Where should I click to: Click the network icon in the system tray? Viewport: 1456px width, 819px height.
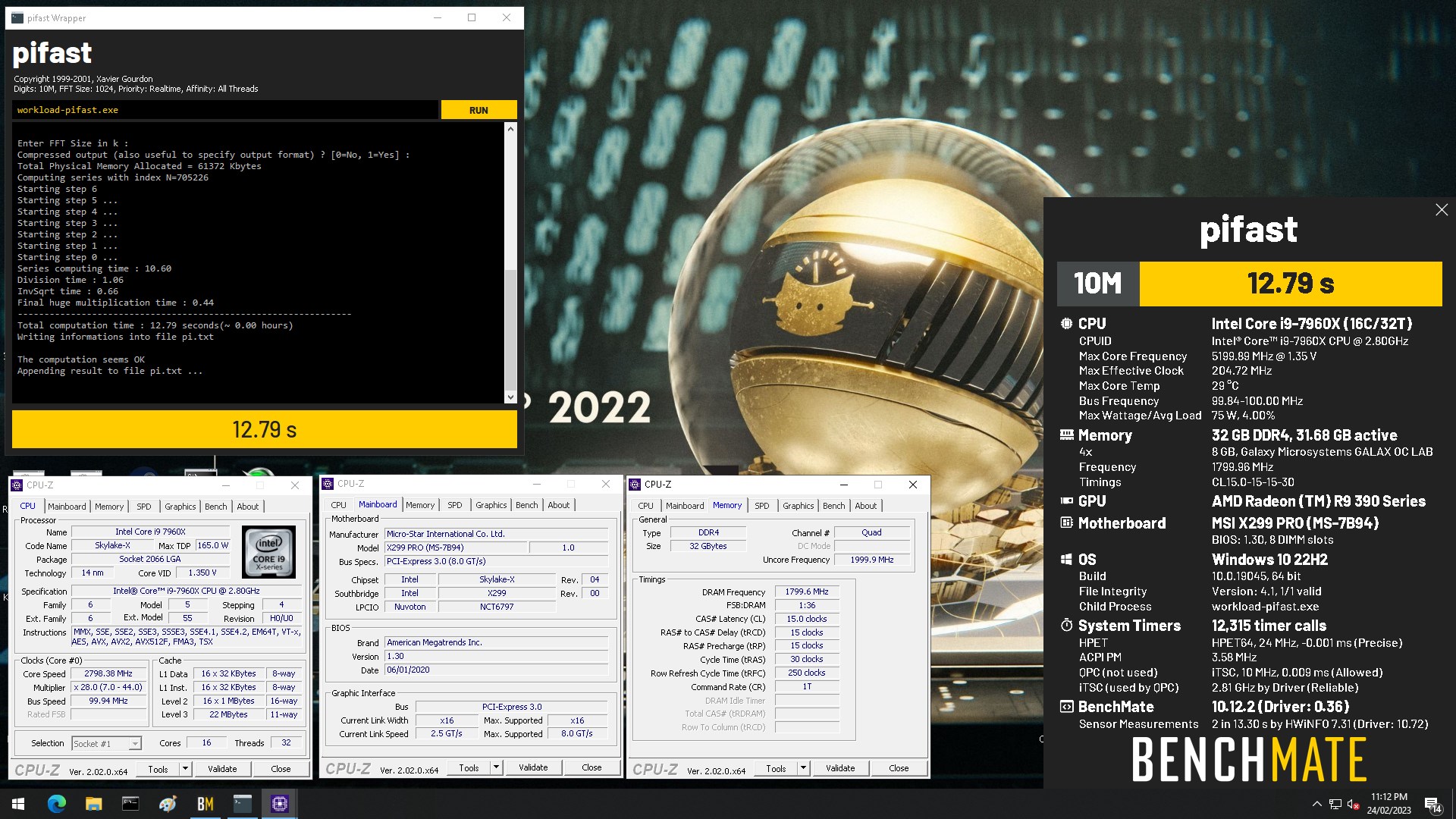(1335, 804)
